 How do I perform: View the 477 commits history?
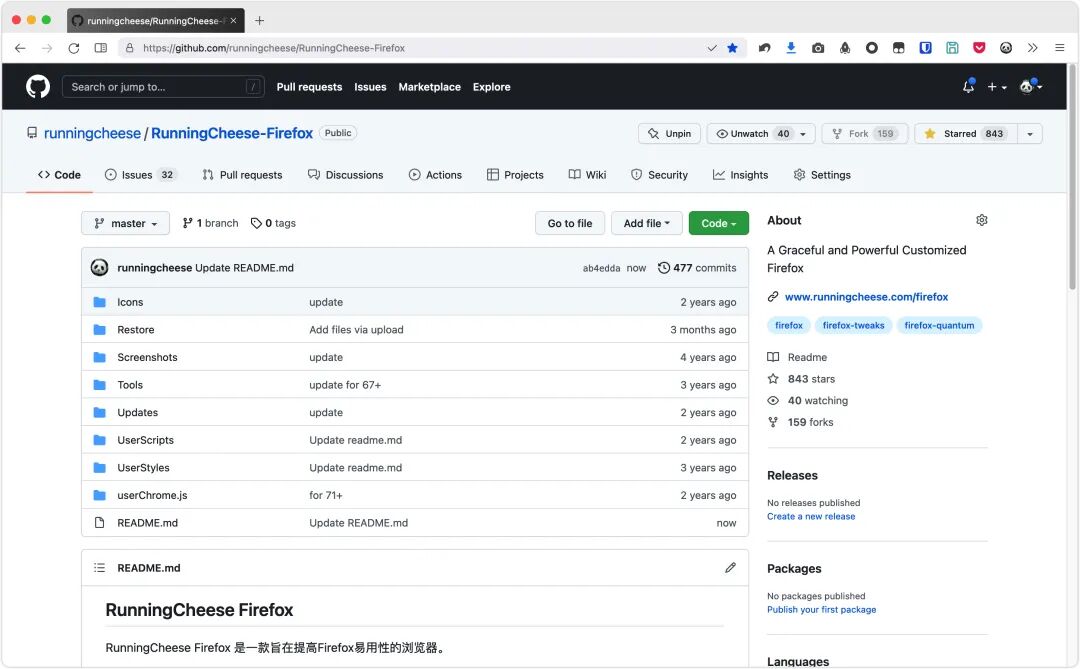point(697,268)
